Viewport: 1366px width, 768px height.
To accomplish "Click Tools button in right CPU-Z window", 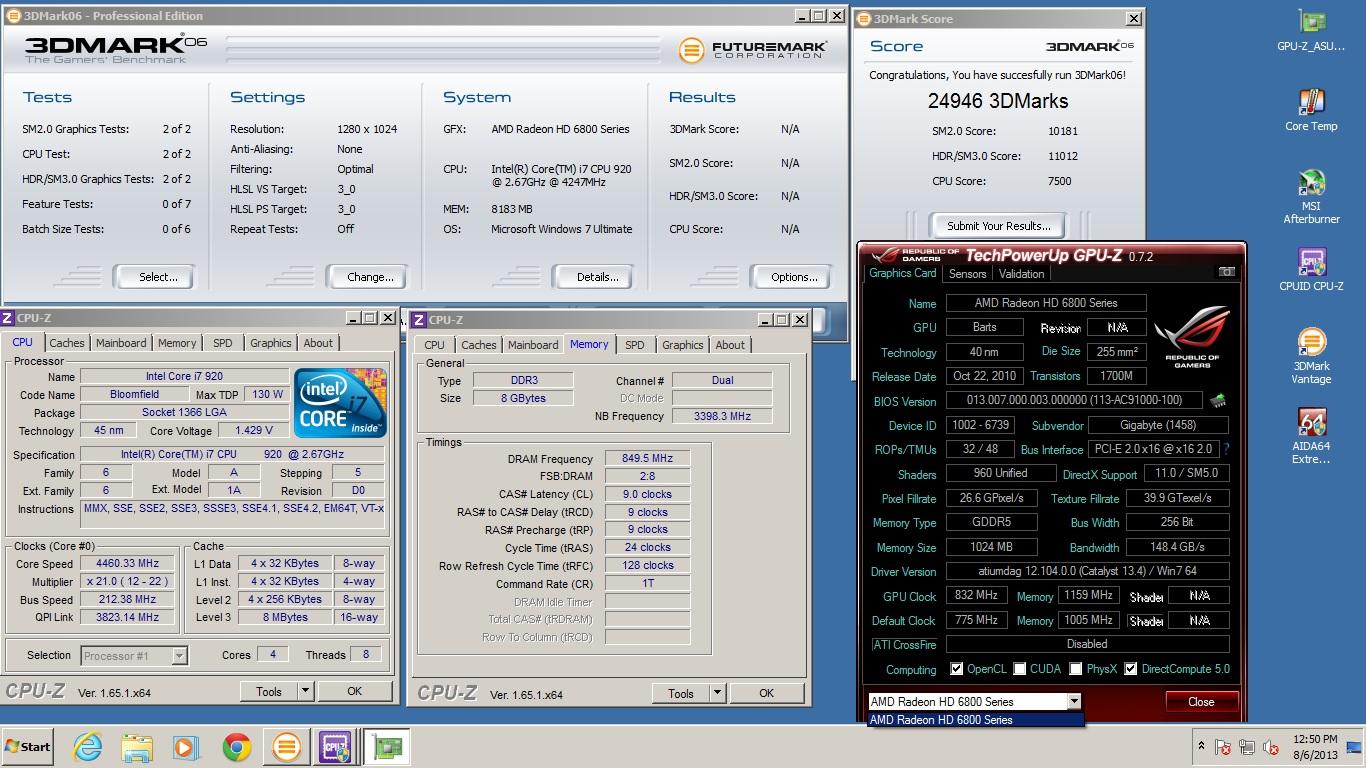I will pyautogui.click(x=681, y=693).
